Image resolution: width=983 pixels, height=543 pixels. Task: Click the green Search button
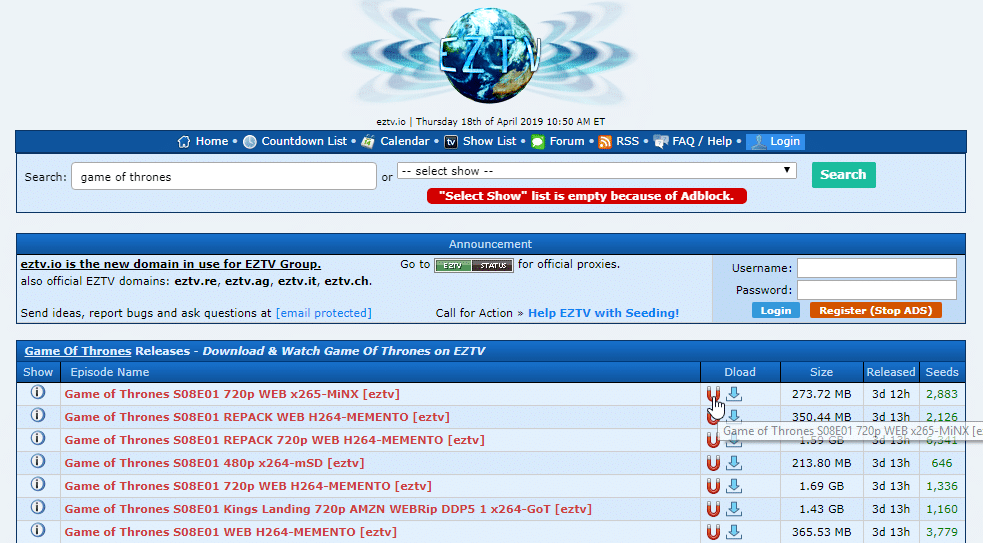(x=844, y=175)
